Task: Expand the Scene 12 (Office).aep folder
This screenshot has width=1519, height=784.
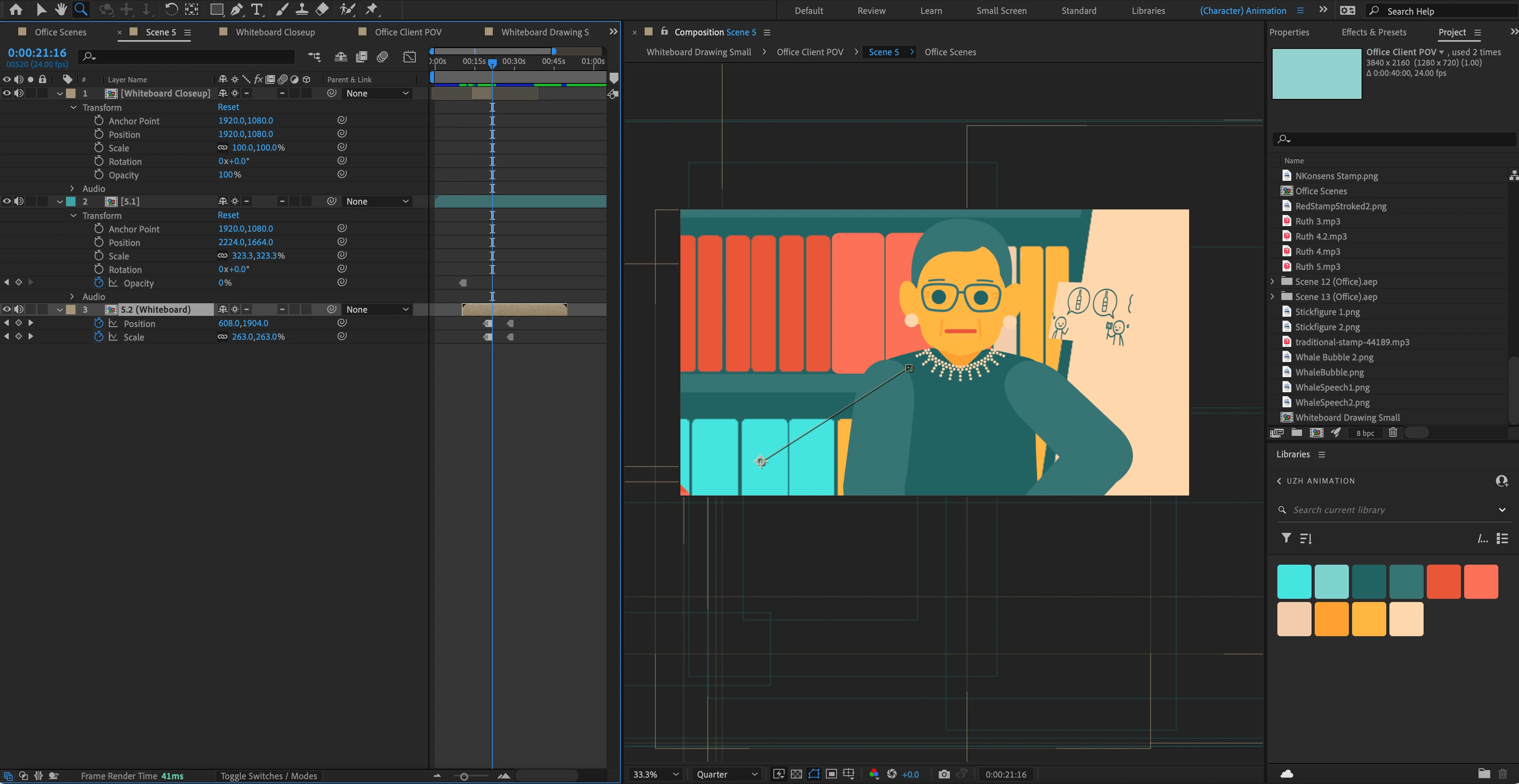Action: tap(1272, 282)
